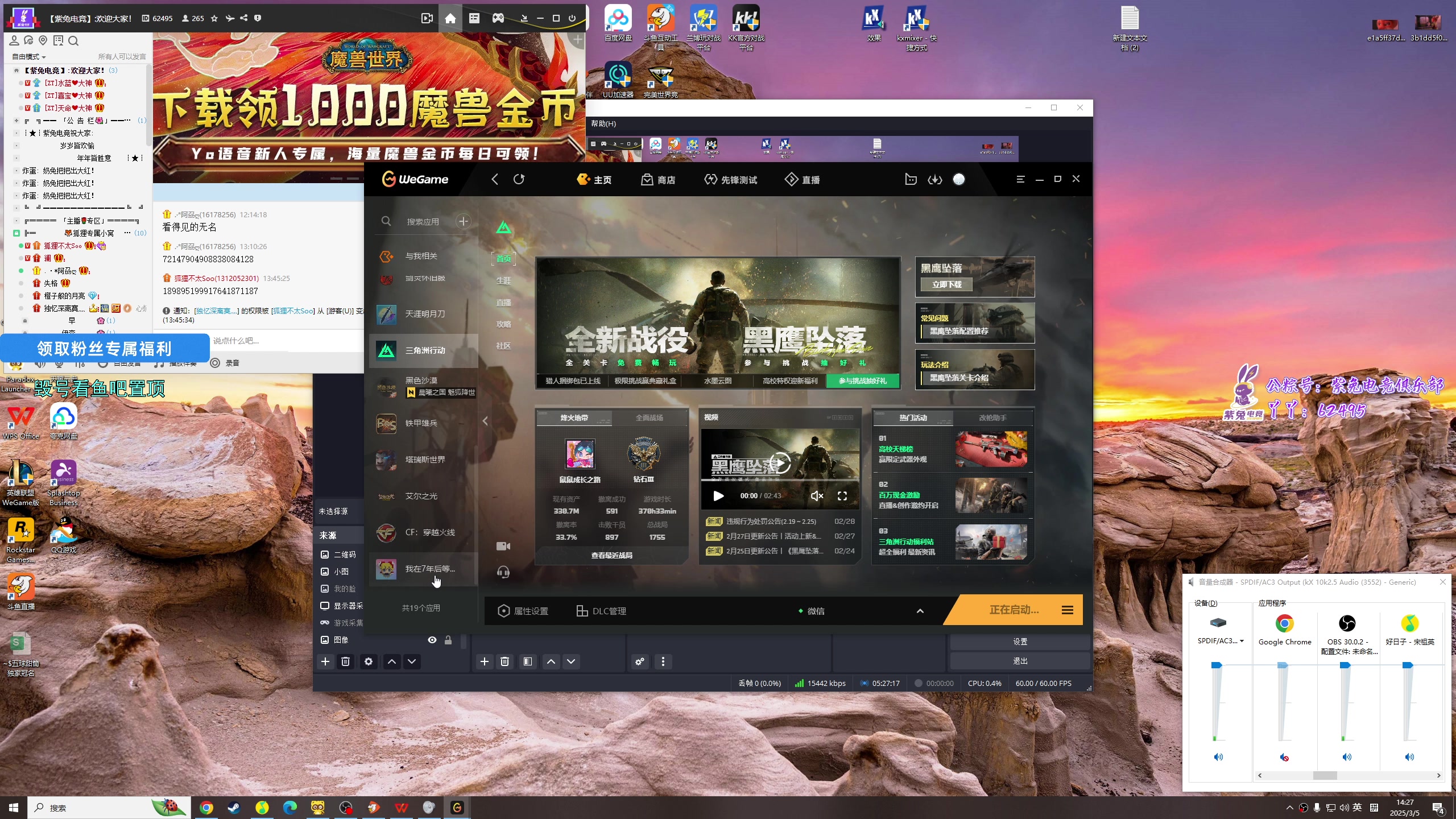Screen dimensions: 1456x819
Task: Switch to 改枪助手 tab
Action: [x=992, y=417]
